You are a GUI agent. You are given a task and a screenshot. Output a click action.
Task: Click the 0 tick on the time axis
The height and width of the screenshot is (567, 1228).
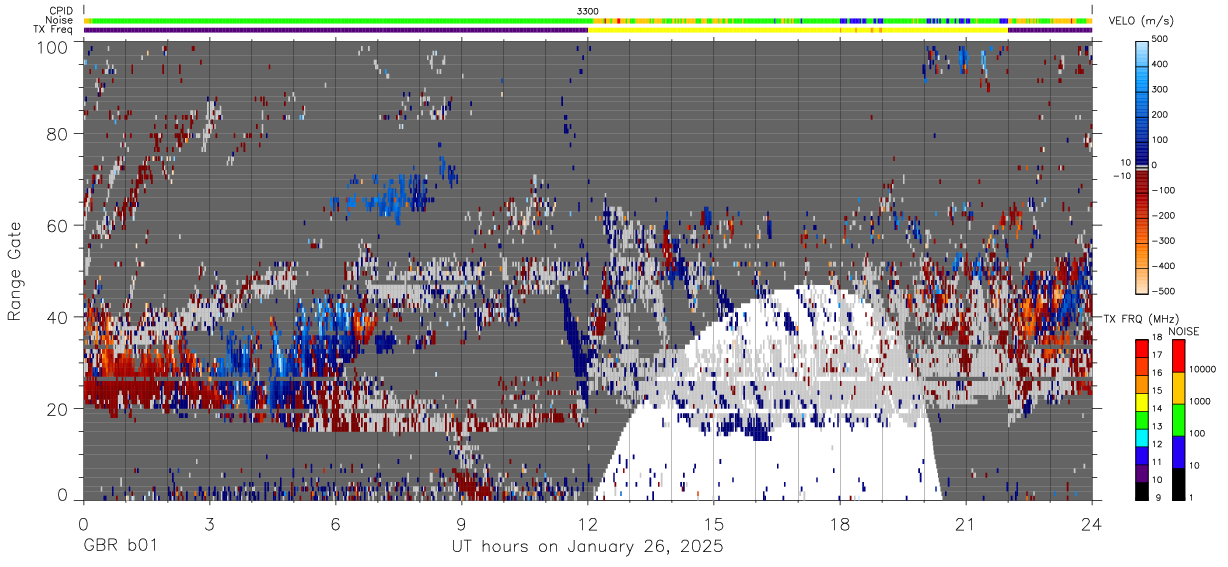tap(83, 523)
